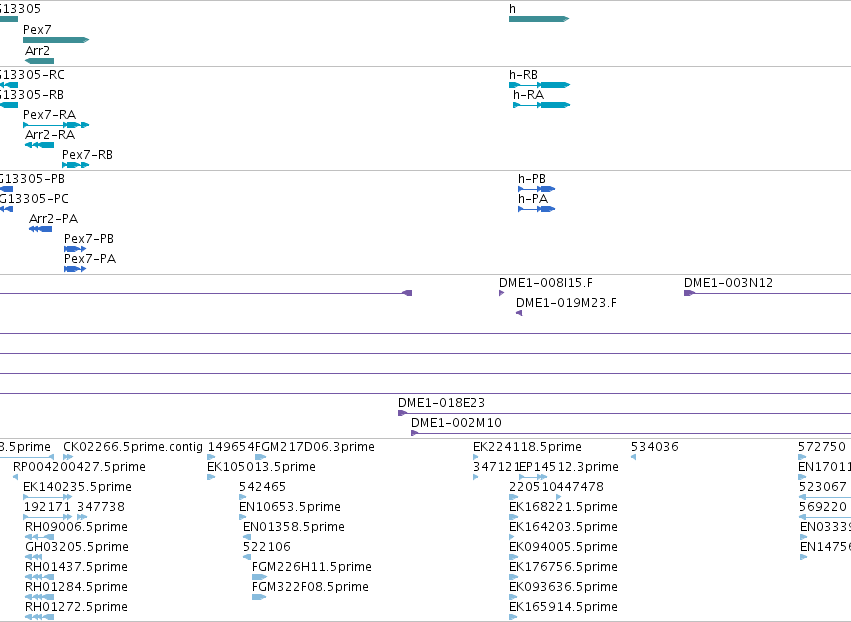This screenshot has width=851, height=622.
Task: Select the 542465 EST feature
Action: coord(243,497)
